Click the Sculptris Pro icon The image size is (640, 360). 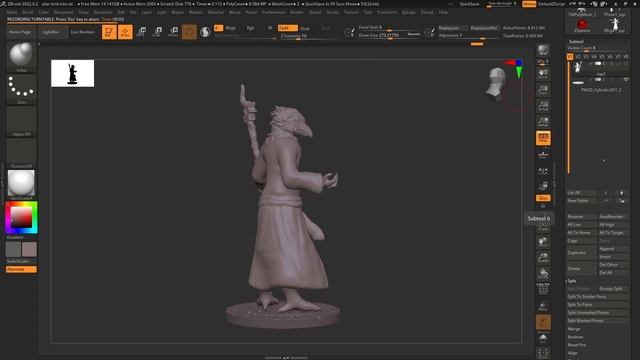click(205, 32)
